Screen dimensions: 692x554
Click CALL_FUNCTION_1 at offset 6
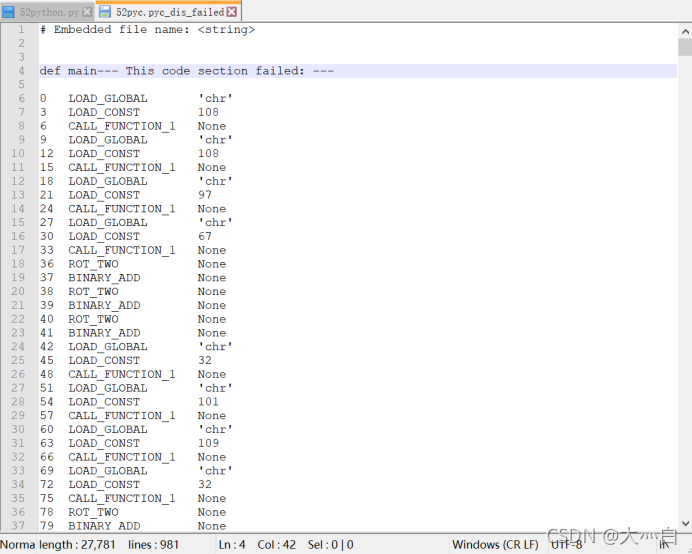(122, 126)
